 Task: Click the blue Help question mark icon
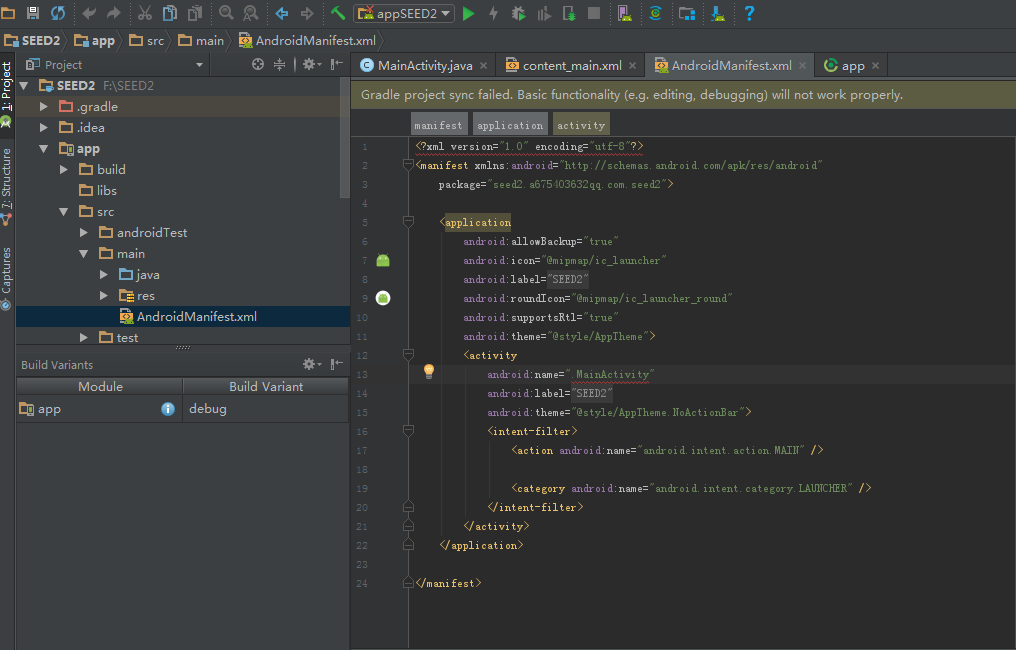click(748, 13)
